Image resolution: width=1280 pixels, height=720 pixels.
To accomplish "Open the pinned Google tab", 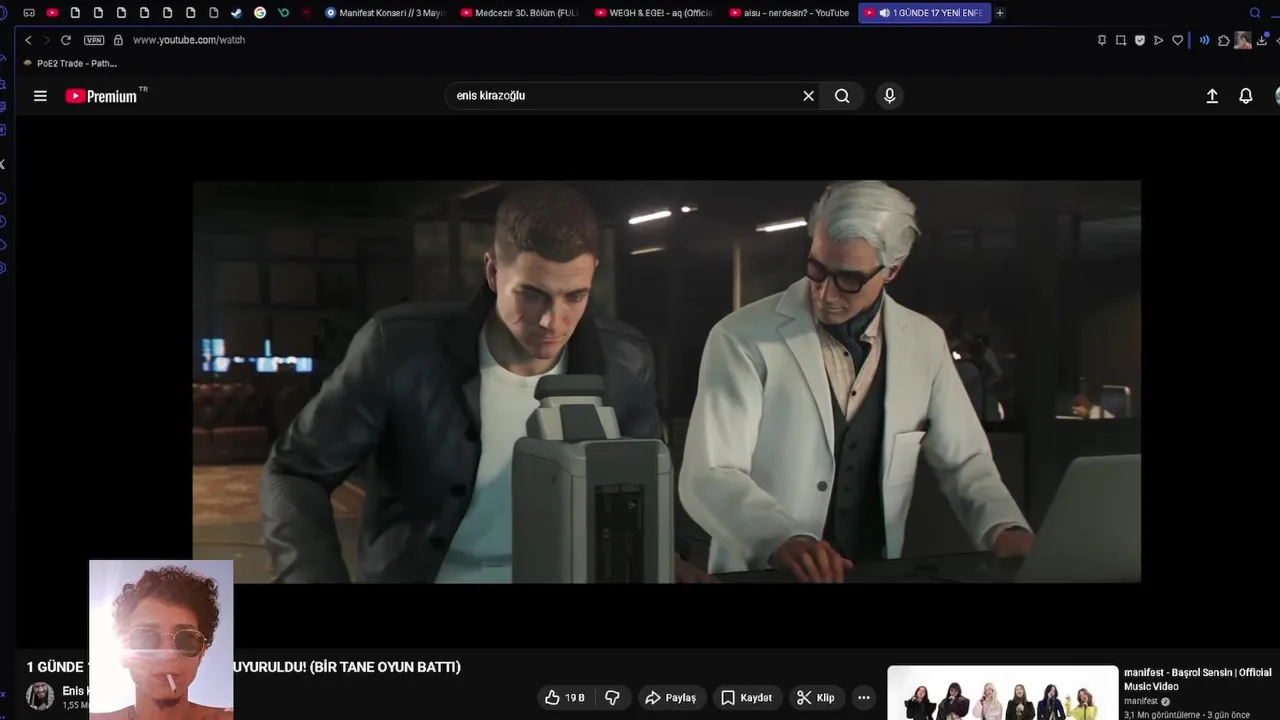I will 260,13.
